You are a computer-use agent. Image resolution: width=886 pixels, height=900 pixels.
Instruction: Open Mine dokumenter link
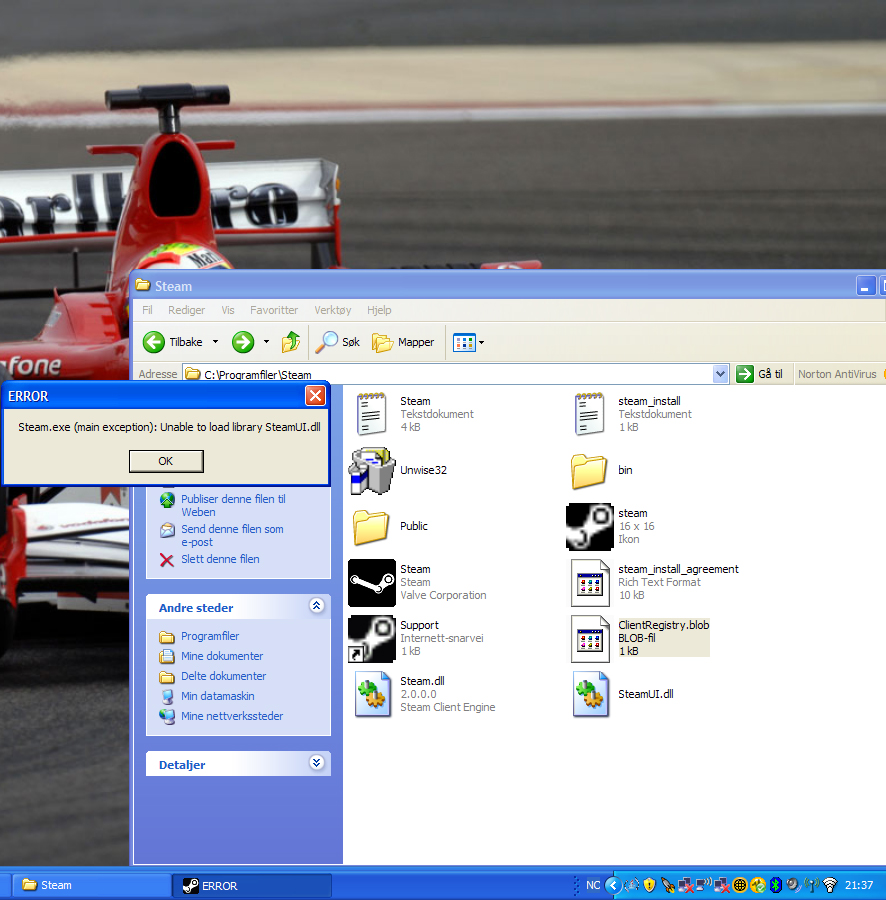click(x=222, y=656)
